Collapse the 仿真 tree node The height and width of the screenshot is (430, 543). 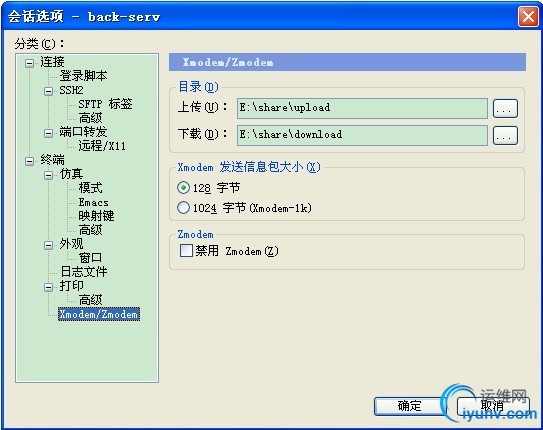[x=48, y=175]
